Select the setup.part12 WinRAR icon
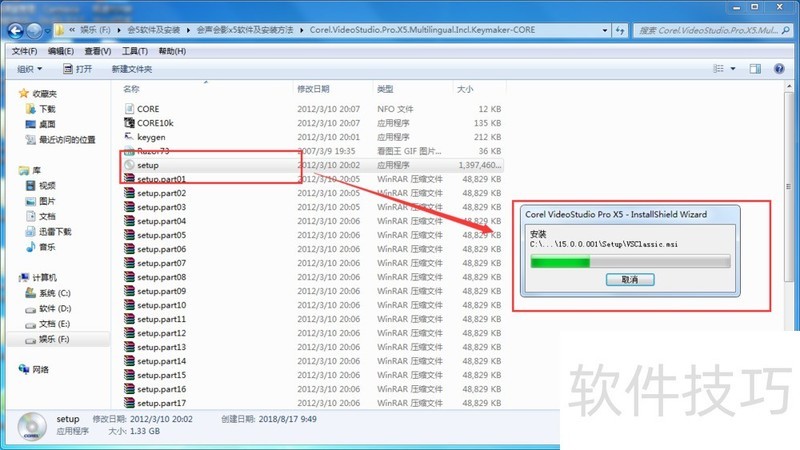This screenshot has height=450, width=800. 129,333
